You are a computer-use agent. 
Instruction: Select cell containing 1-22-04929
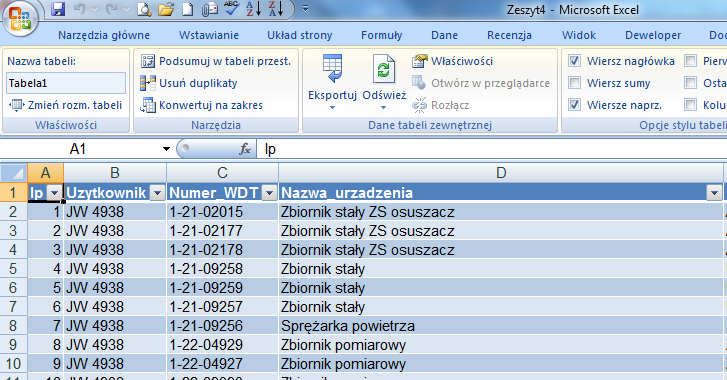(222, 345)
